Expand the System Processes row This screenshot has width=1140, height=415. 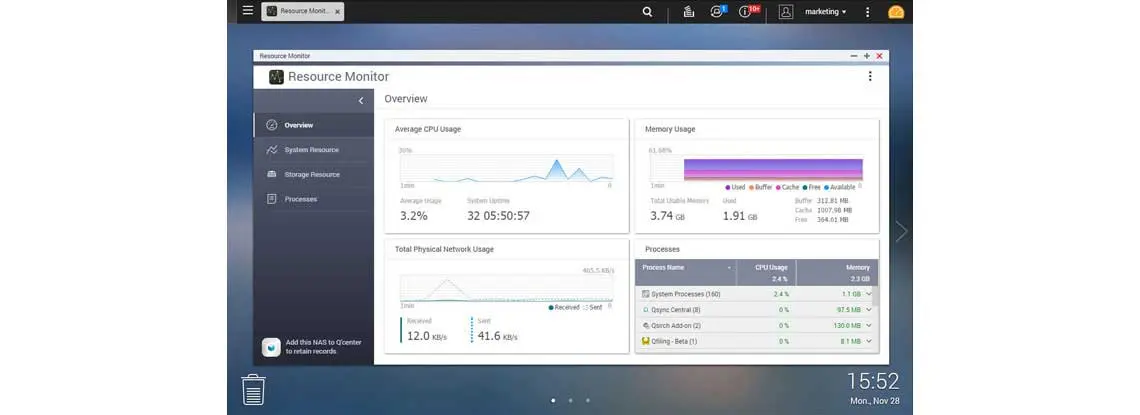pyautogui.click(x=869, y=294)
